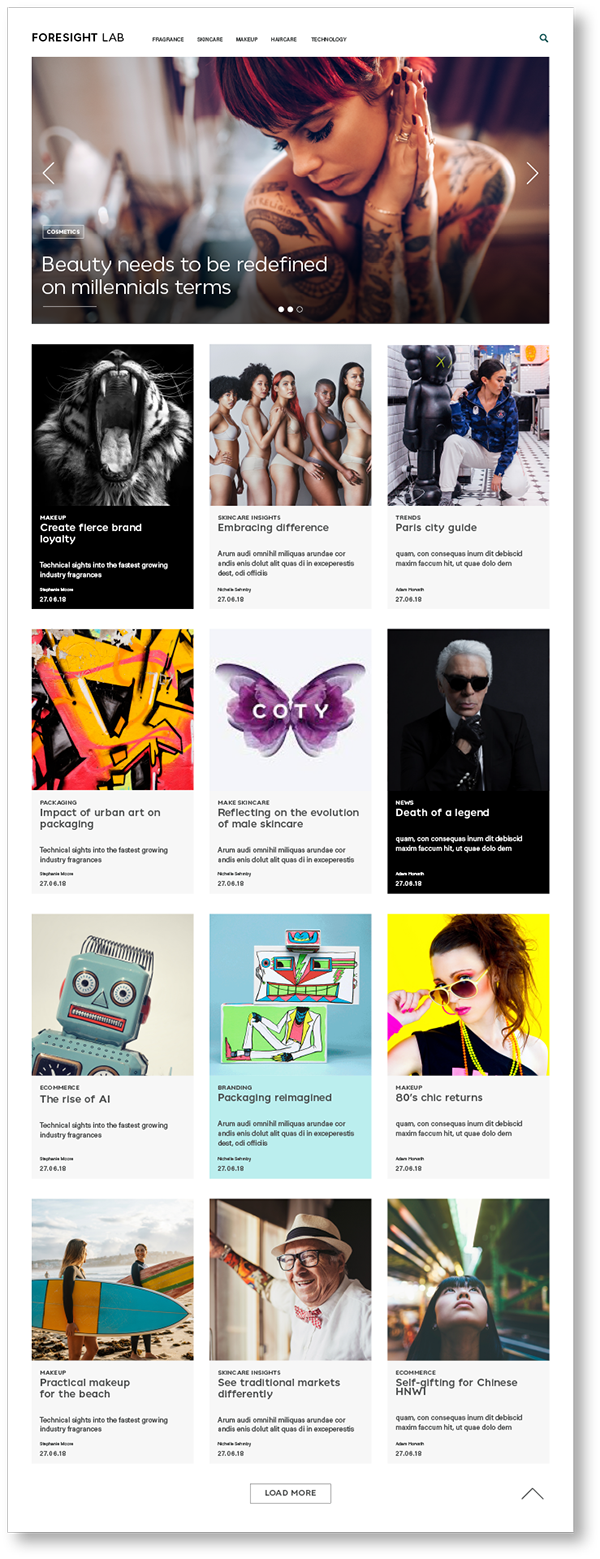Click the Load More button
Image resolution: width=600 pixels, height=1559 pixels.
(x=290, y=1493)
